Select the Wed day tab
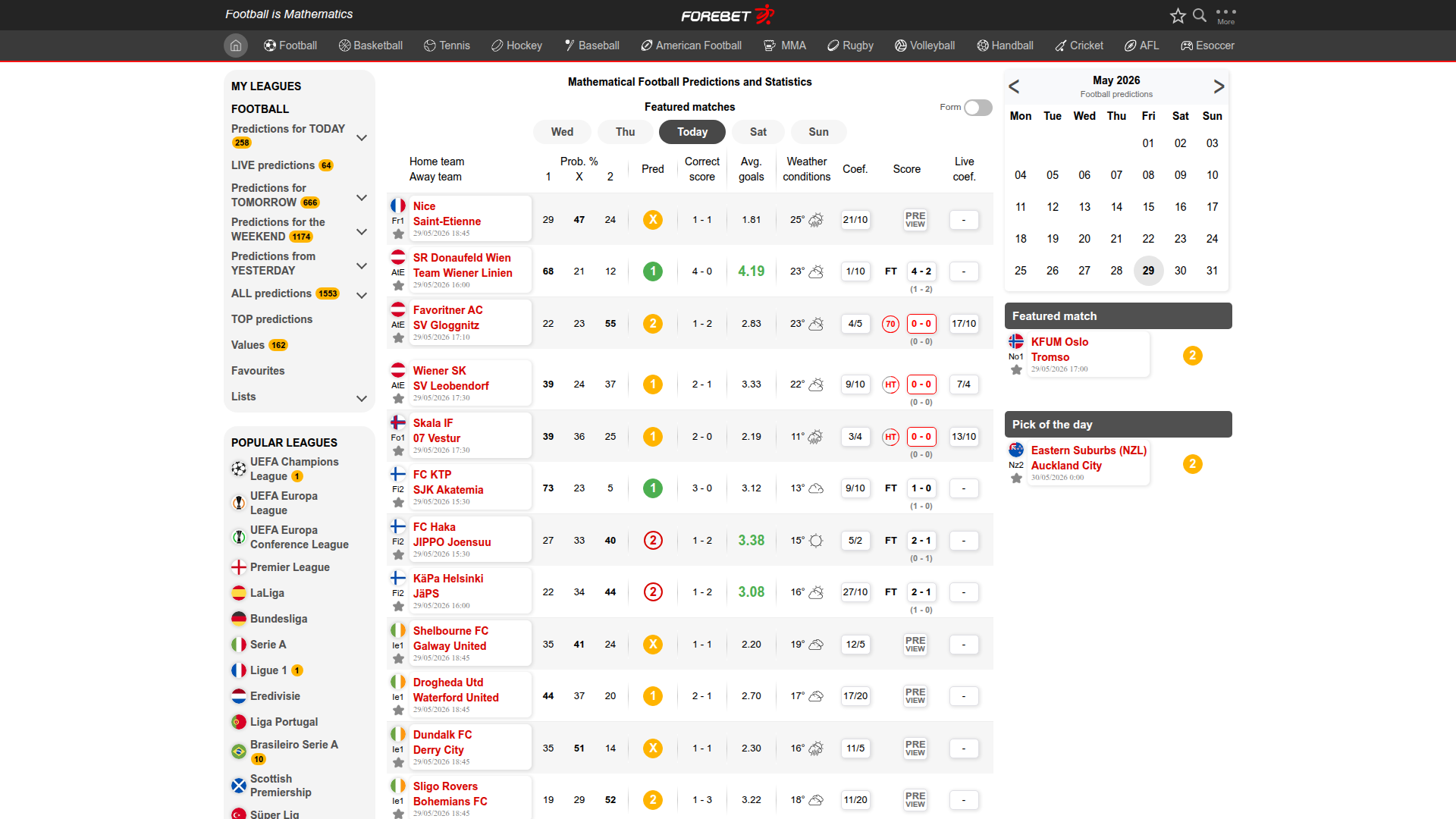 [562, 132]
